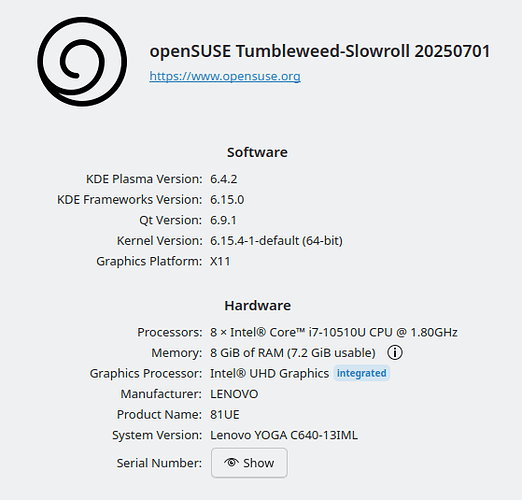Click the Graphics Platform value X11
Viewport: 522px width, 500px height.
tap(220, 261)
